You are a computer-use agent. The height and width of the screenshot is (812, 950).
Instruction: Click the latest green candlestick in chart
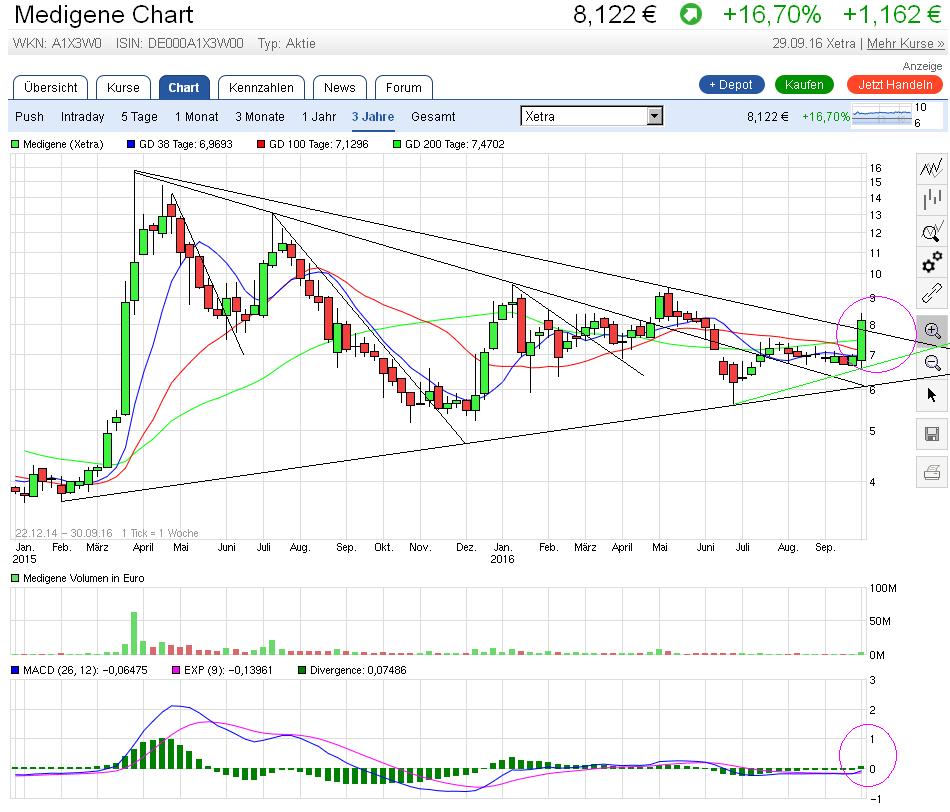[x=862, y=341]
